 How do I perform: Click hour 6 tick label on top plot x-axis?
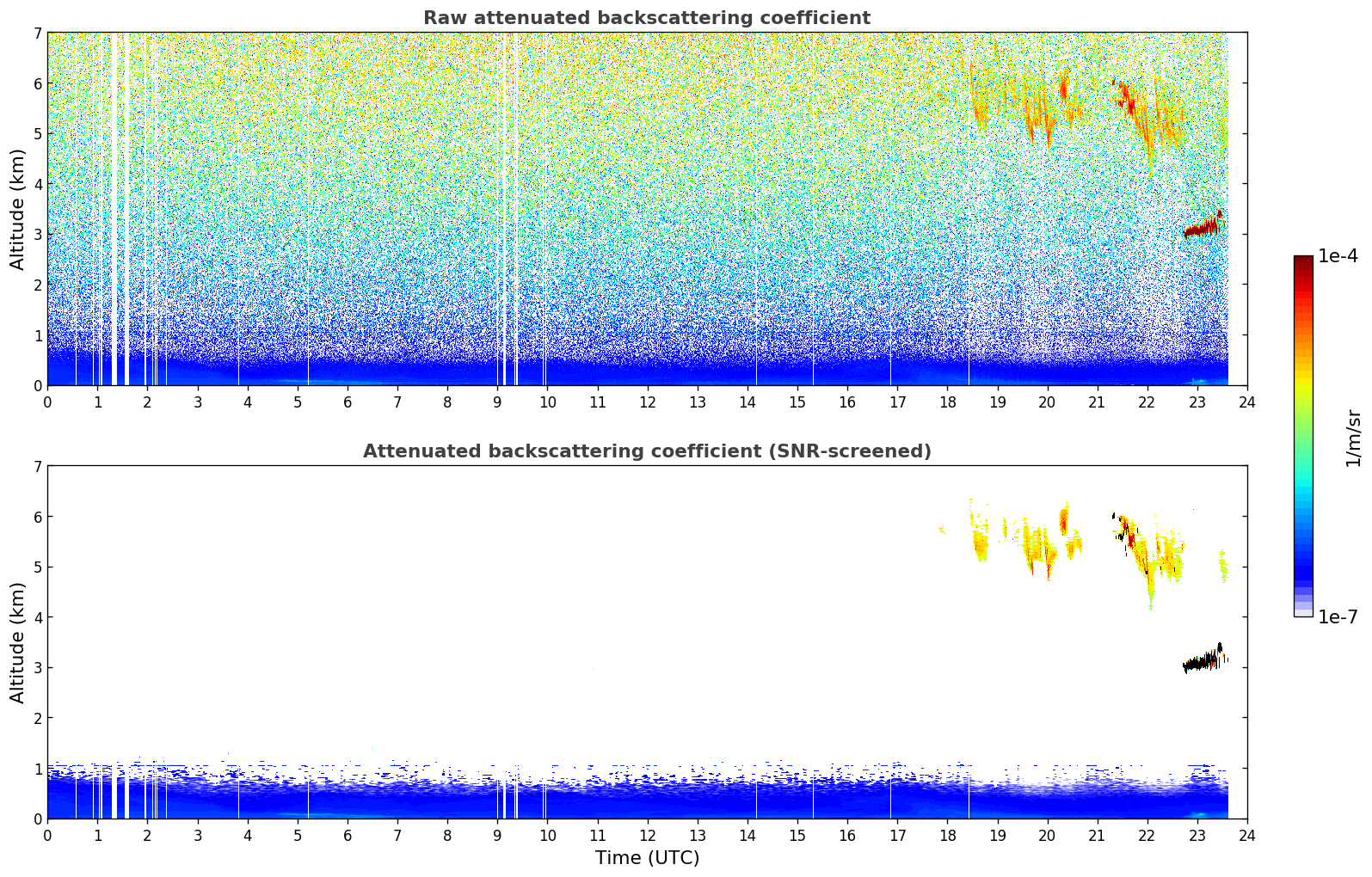coord(348,402)
